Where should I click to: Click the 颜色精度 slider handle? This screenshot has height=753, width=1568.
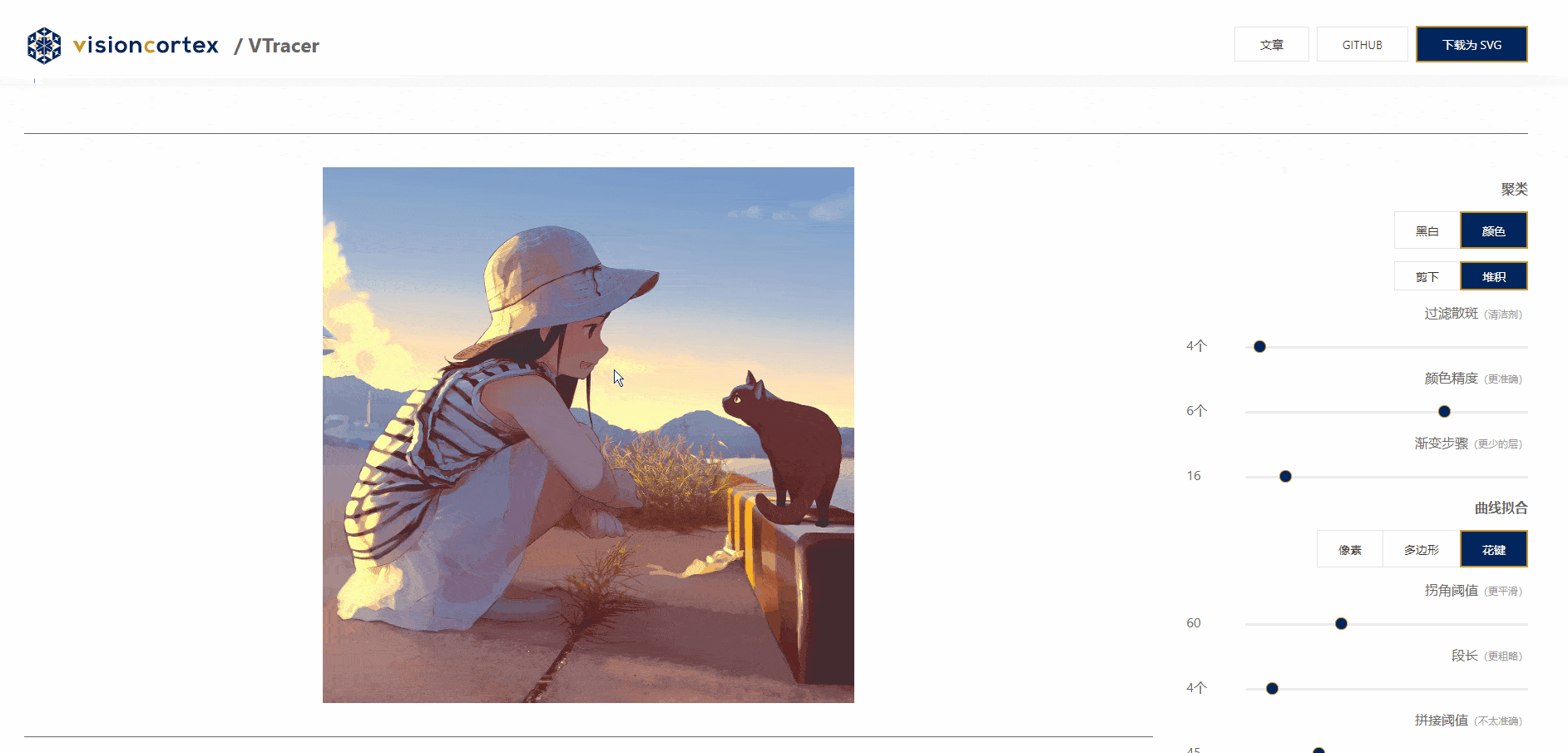coord(1444,412)
